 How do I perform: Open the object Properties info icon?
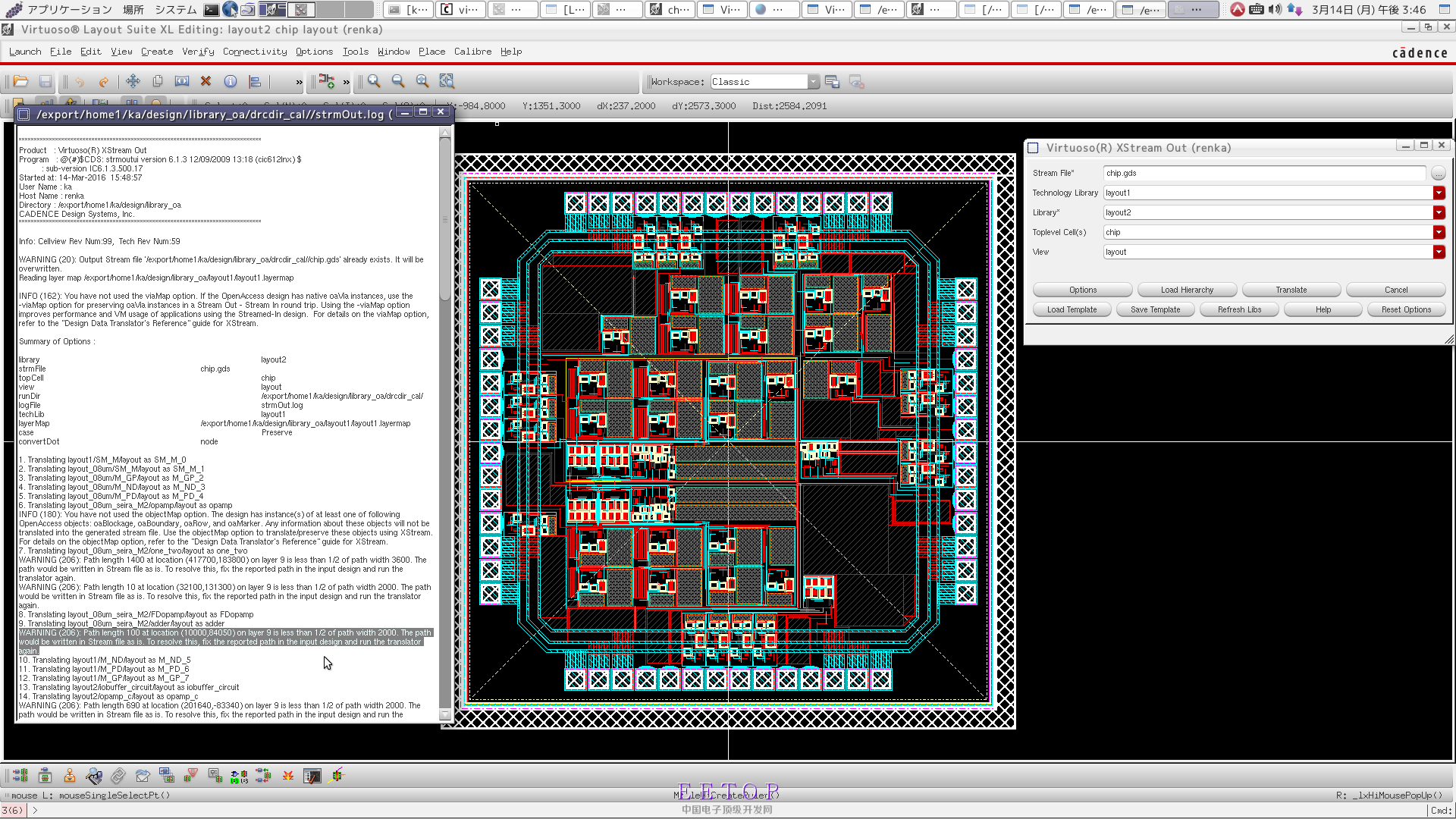(x=231, y=81)
